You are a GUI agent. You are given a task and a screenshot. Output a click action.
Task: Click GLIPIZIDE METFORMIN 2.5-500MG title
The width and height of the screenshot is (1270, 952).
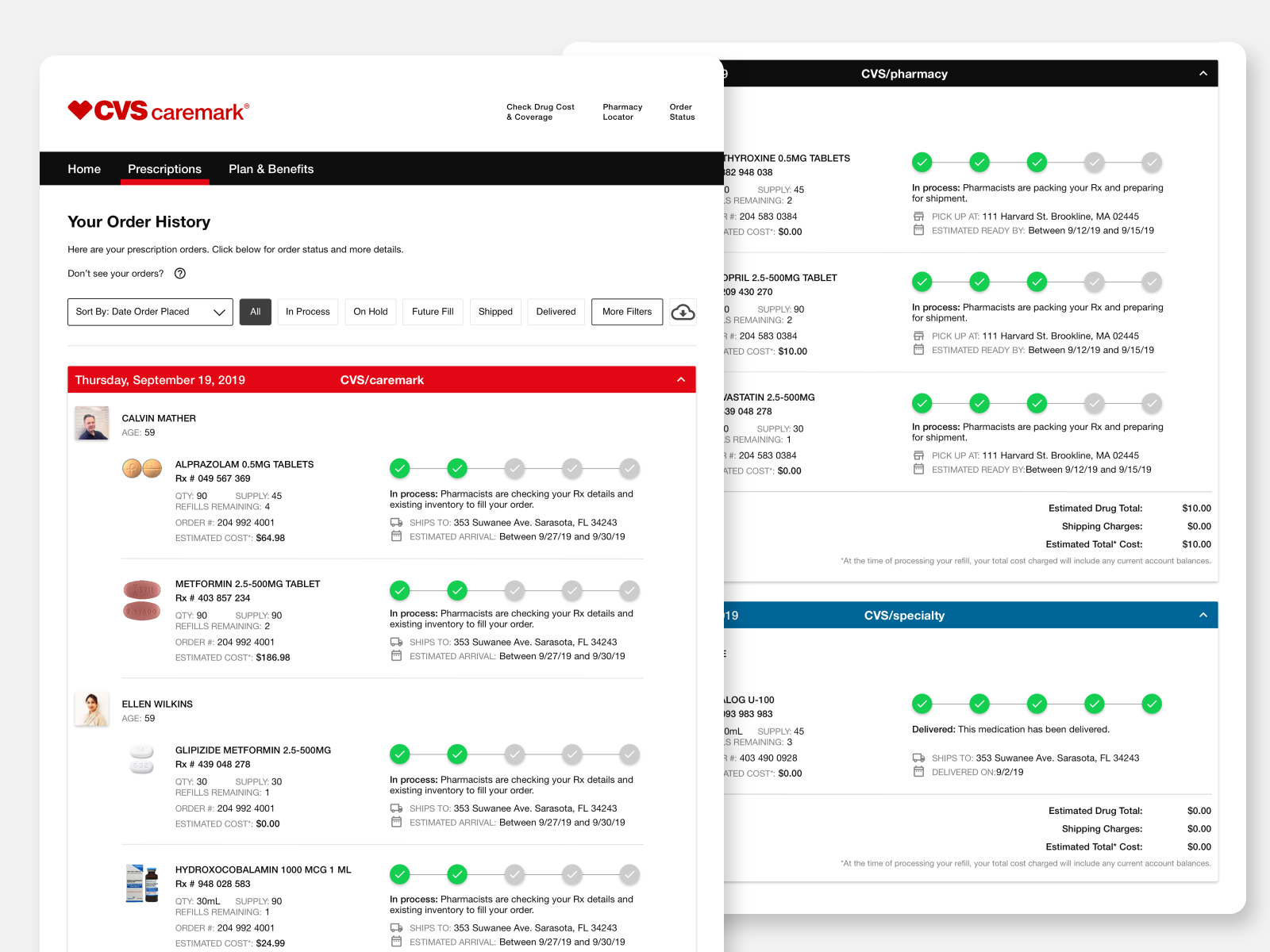(x=253, y=750)
